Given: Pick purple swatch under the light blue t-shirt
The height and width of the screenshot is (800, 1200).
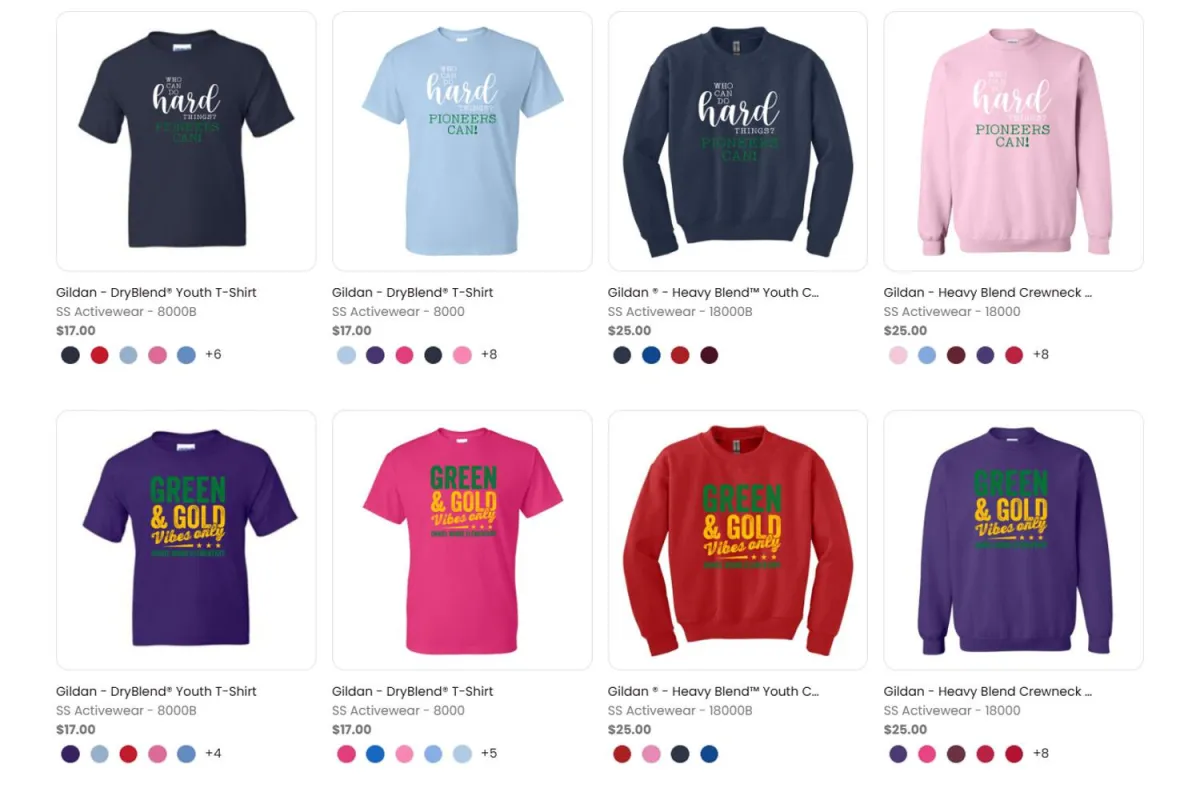Looking at the screenshot, I should click(x=375, y=355).
